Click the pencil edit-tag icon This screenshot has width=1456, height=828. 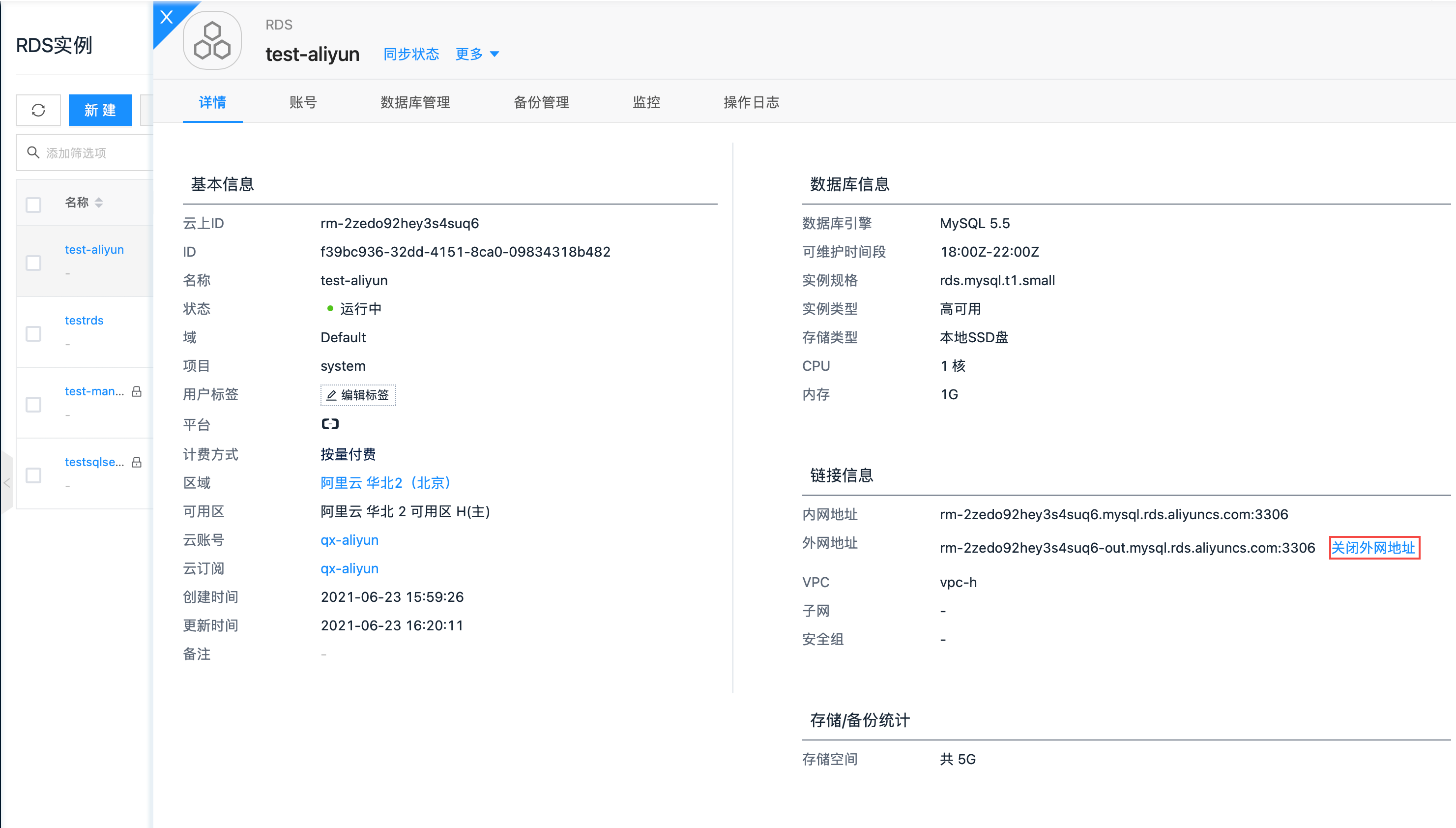(x=331, y=395)
